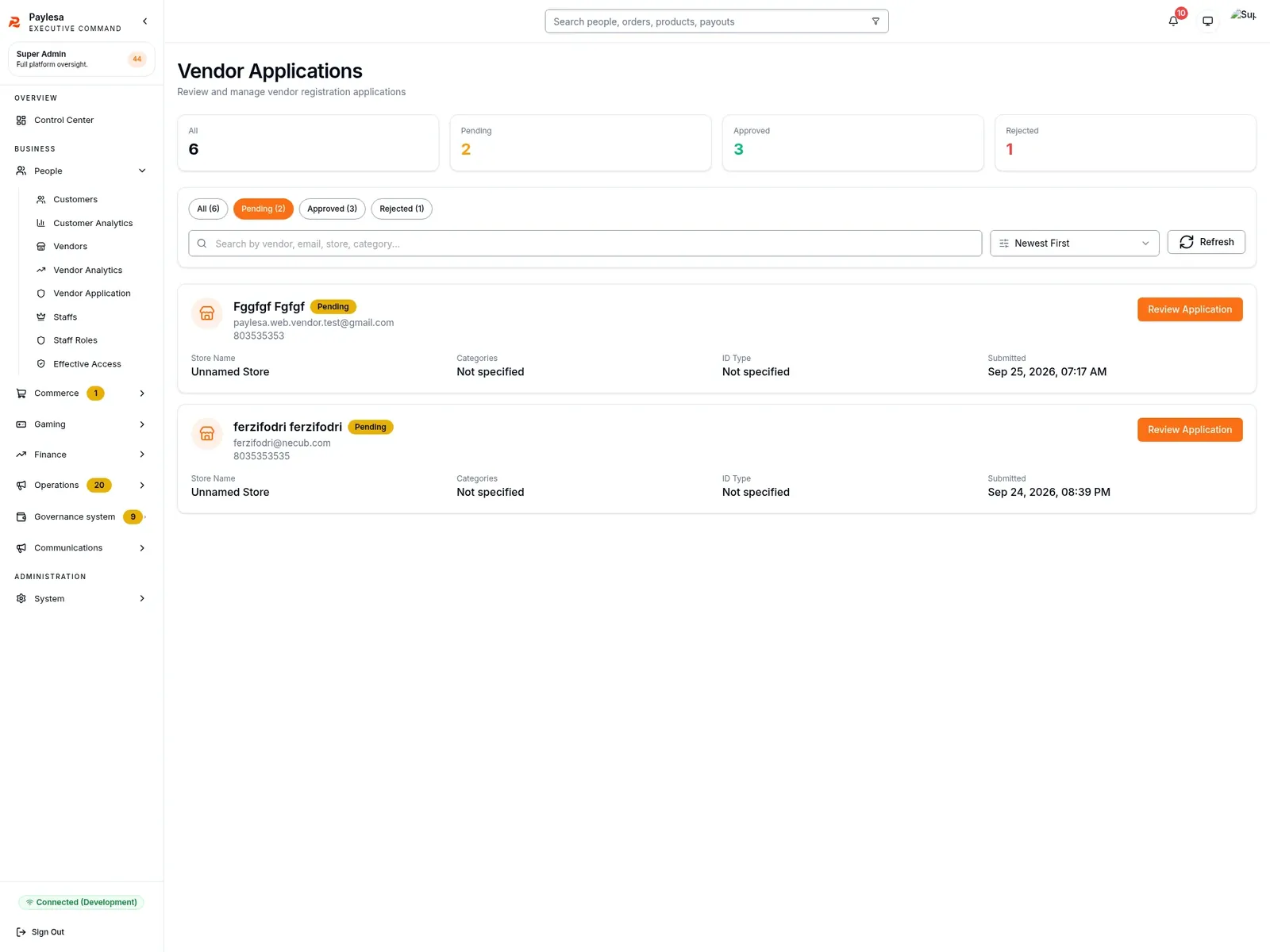Select the Rejected (1) filter tab
1270x952 pixels.
tap(402, 209)
